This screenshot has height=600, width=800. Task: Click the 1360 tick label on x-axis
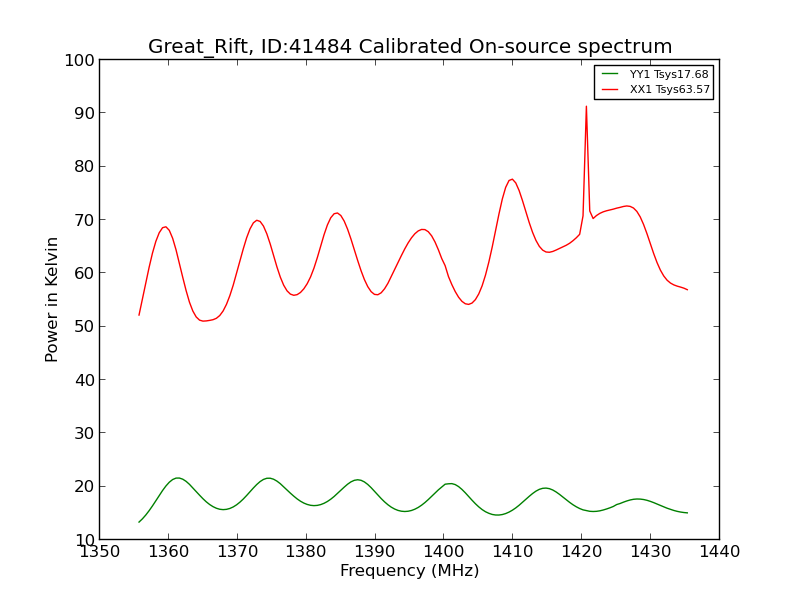point(168,552)
